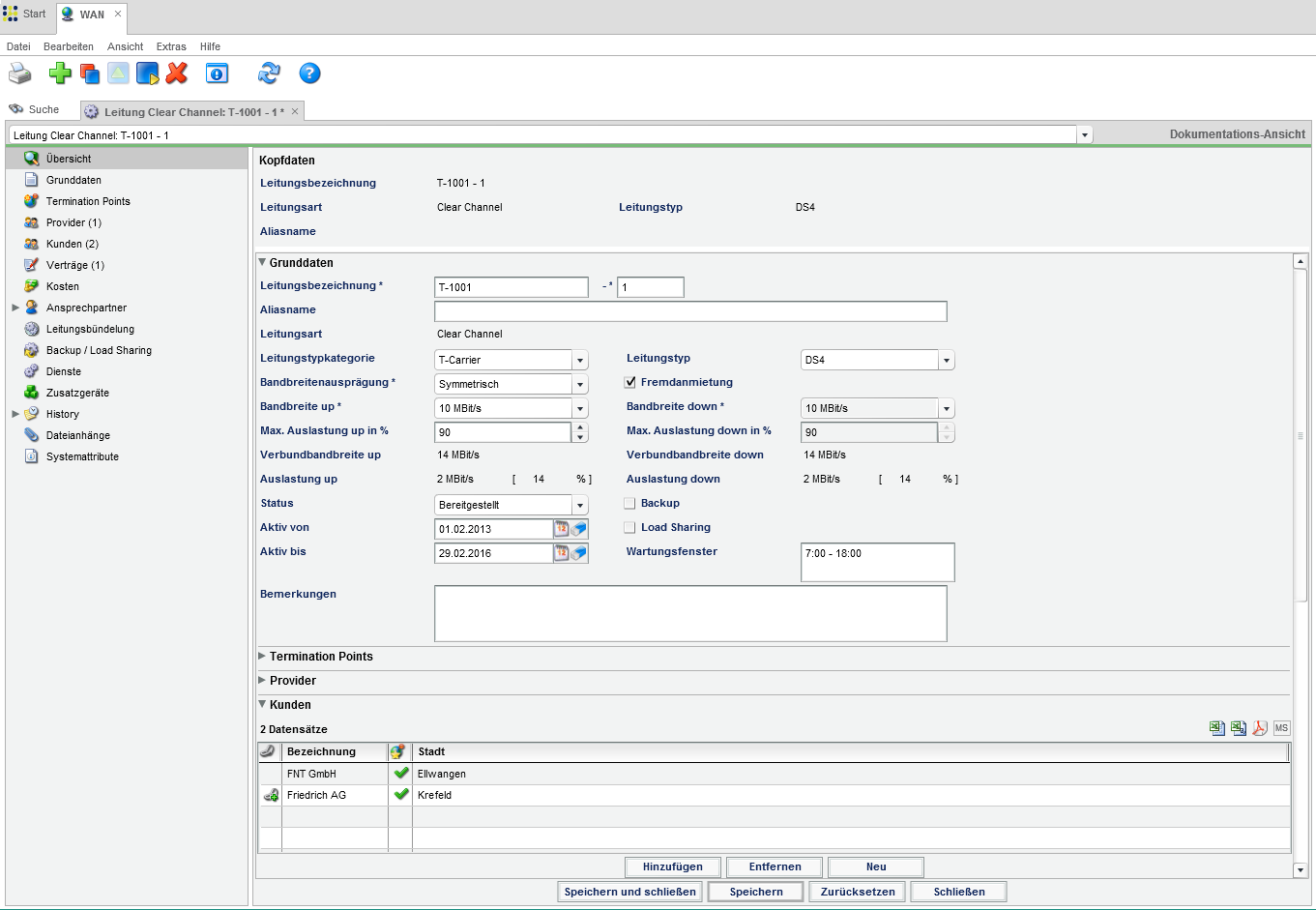Click the red X delete icon in toolbar
This screenshot has width=1316, height=910.
pyautogui.click(x=177, y=73)
